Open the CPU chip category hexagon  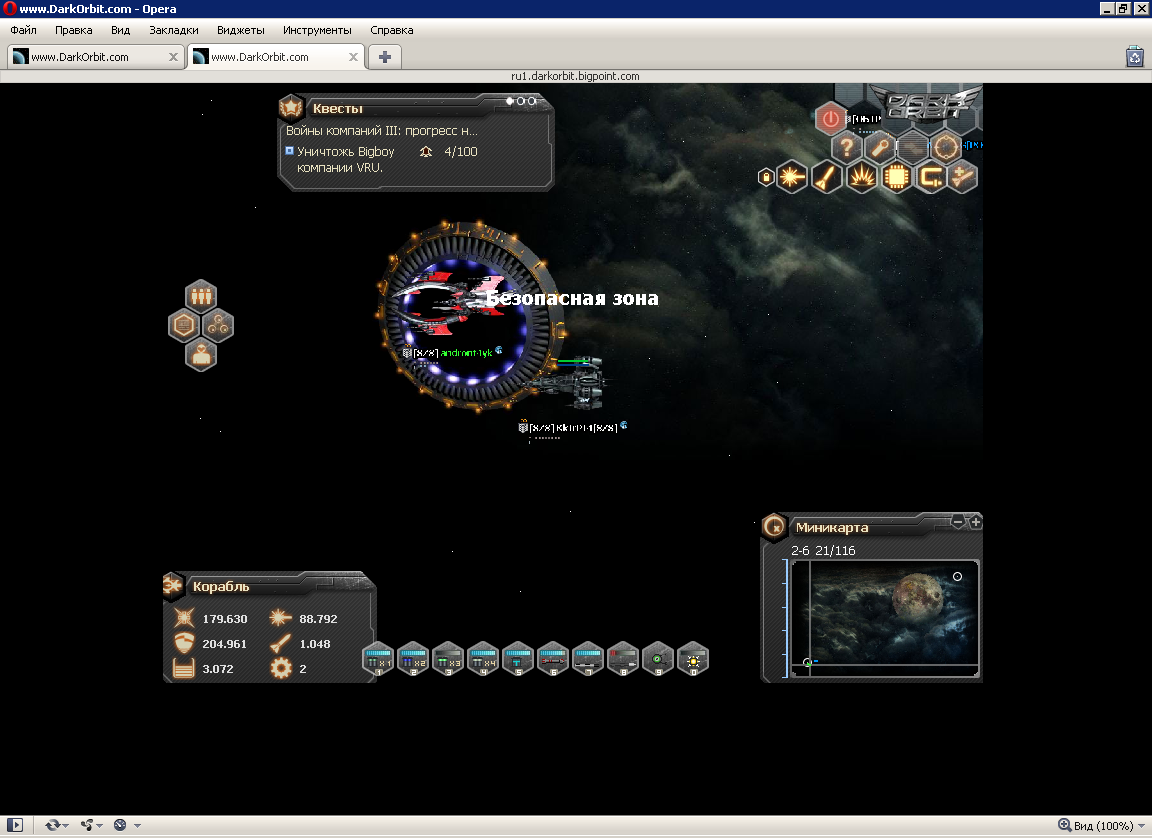[896, 177]
